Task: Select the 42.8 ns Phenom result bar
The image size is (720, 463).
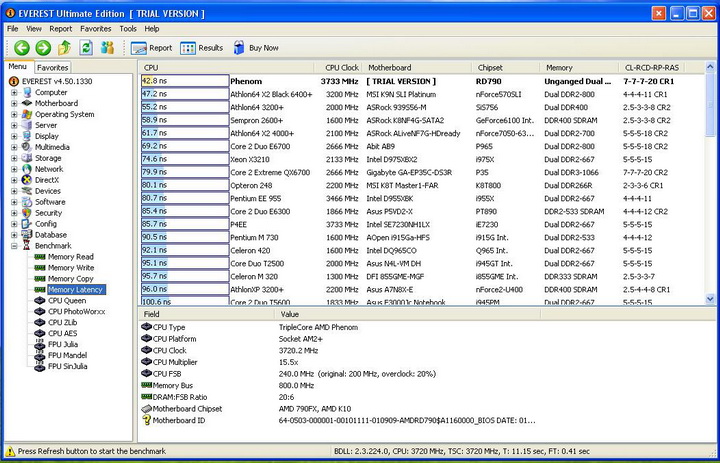Action: pos(185,81)
